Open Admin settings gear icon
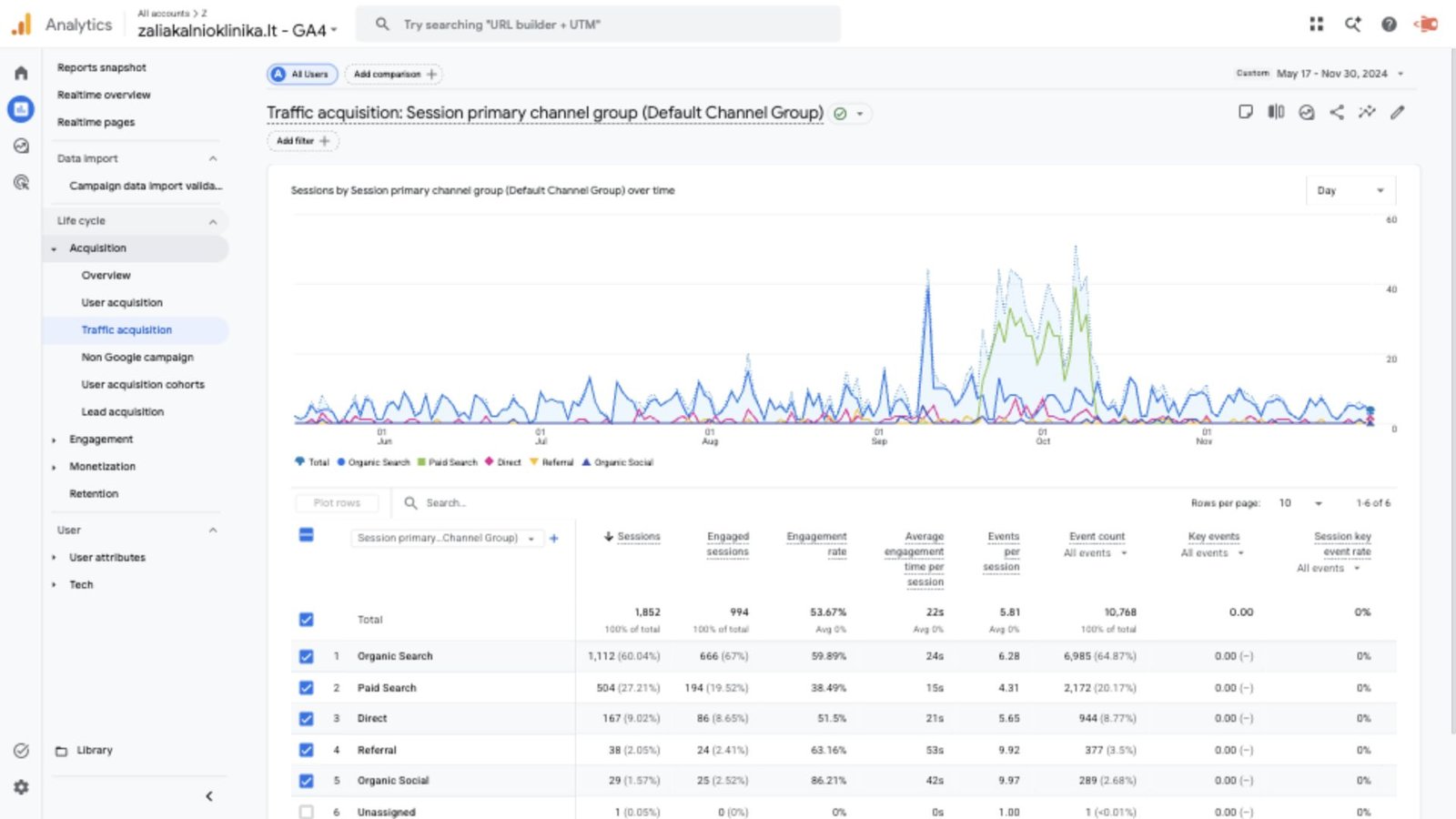The height and width of the screenshot is (819, 1456). pos(21,787)
